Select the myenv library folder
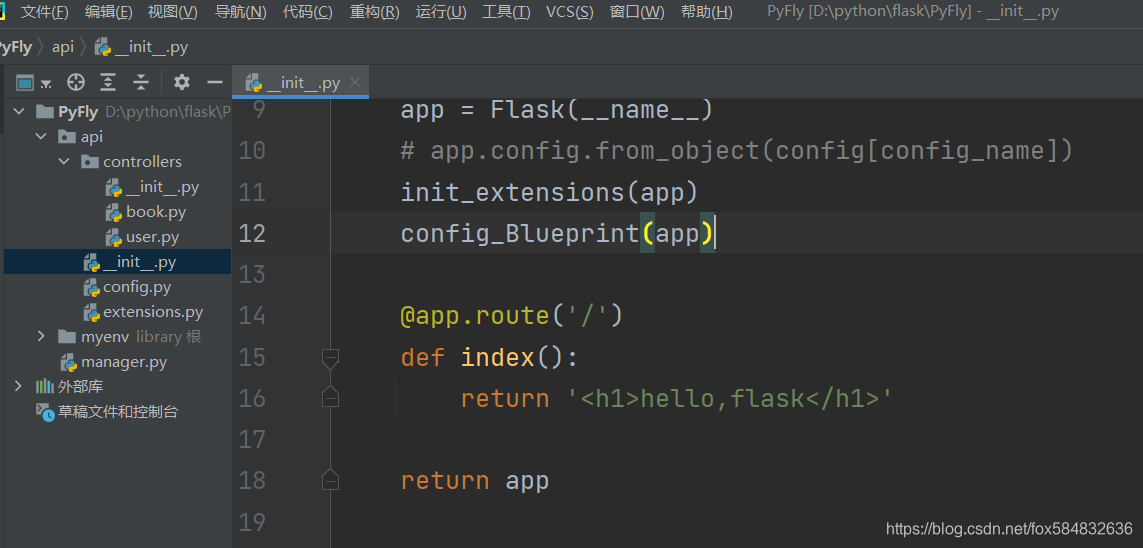Image resolution: width=1143 pixels, height=548 pixels. [x=104, y=336]
